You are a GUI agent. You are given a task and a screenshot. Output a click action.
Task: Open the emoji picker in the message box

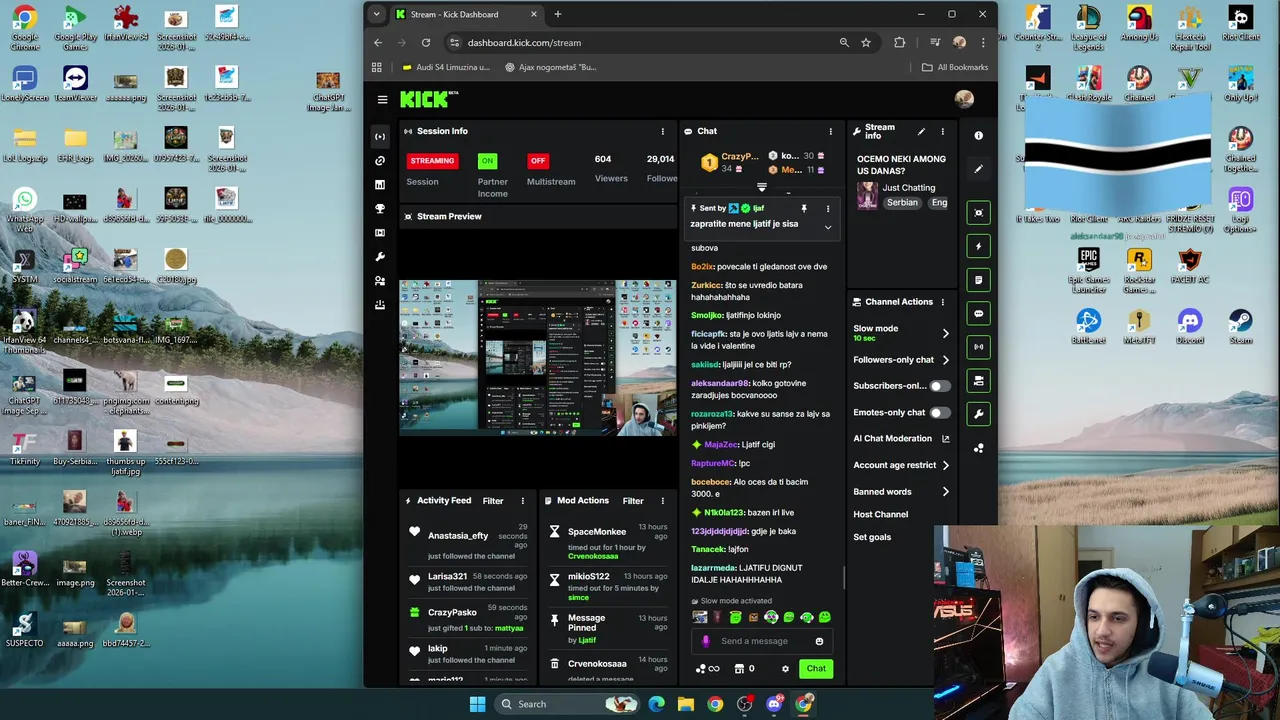[x=819, y=641]
